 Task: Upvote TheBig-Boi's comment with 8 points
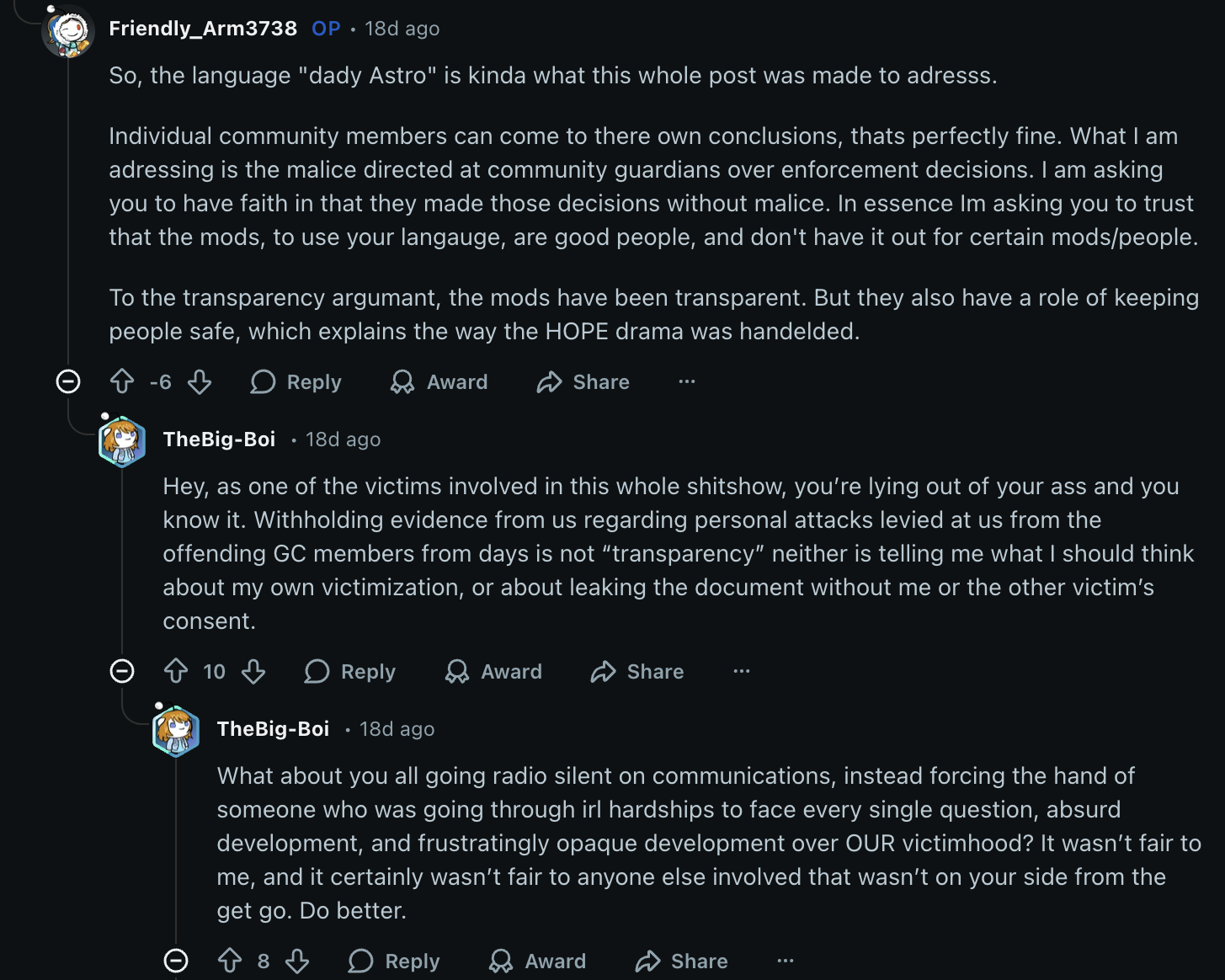(x=230, y=961)
